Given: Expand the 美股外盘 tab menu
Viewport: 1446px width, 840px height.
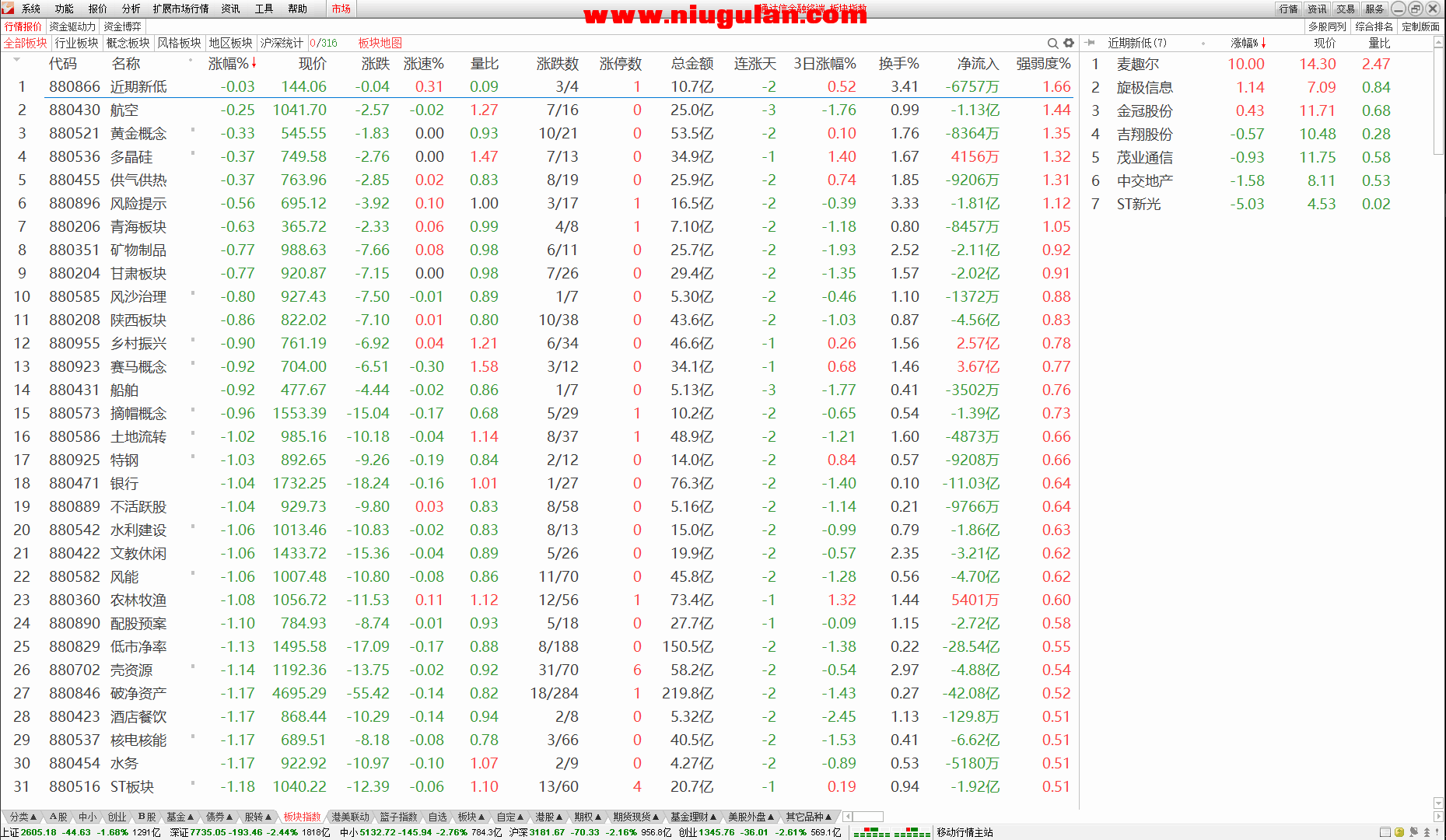Looking at the screenshot, I should tap(751, 817).
